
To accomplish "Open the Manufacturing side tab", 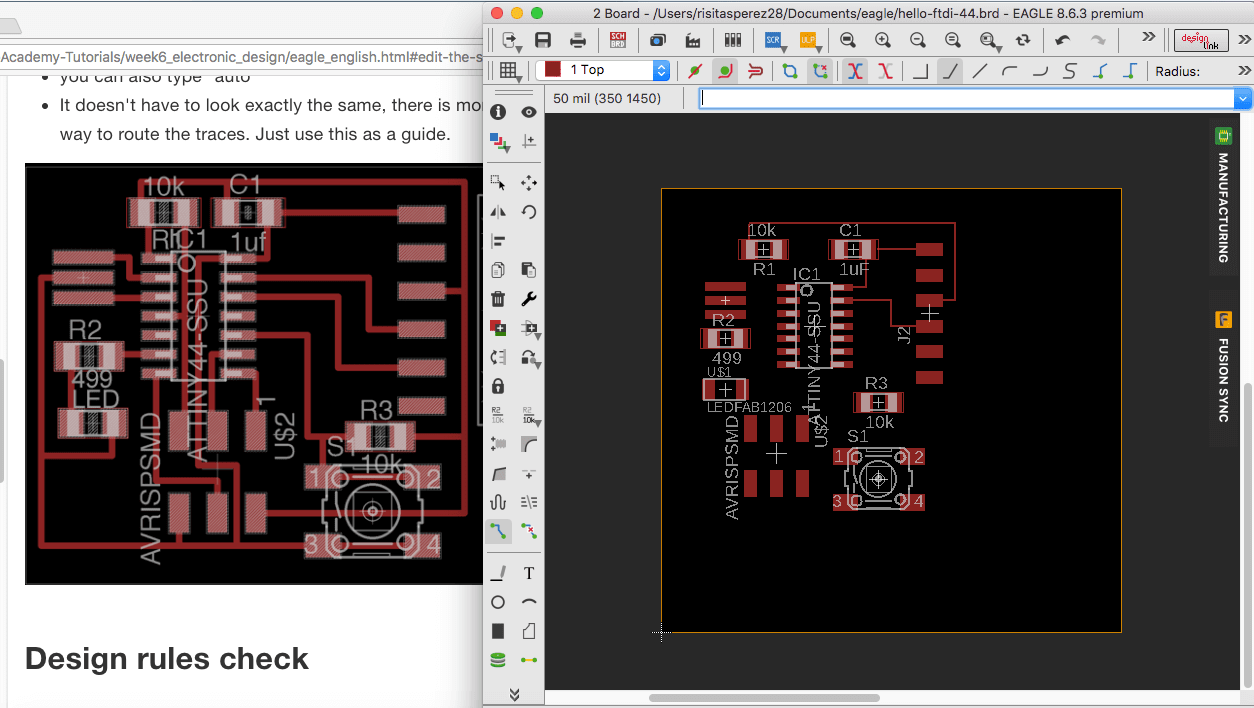I will click(1222, 196).
